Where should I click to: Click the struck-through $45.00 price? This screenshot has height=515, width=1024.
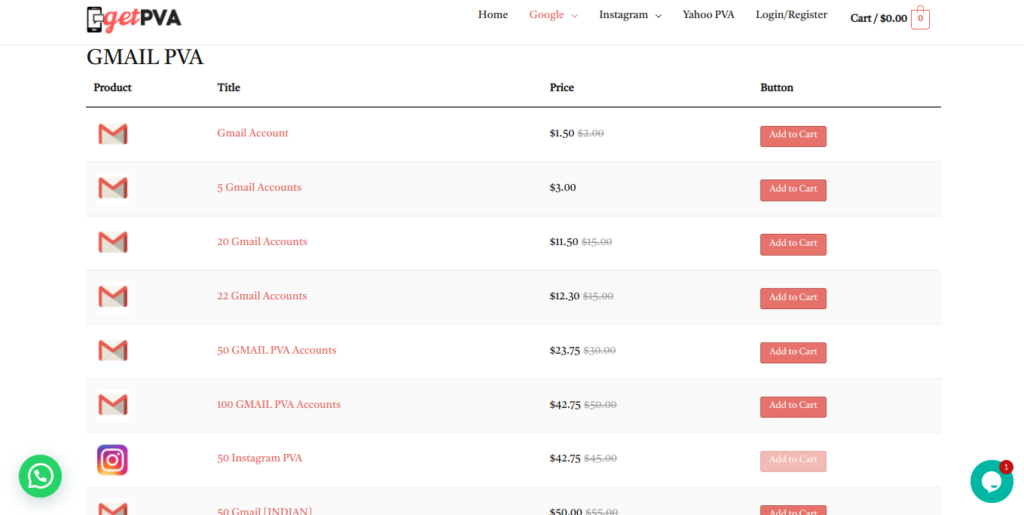click(600, 458)
